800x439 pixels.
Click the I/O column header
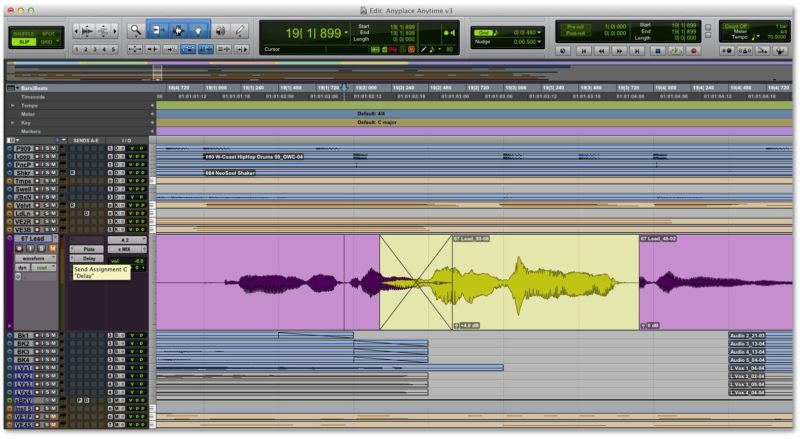(126, 139)
